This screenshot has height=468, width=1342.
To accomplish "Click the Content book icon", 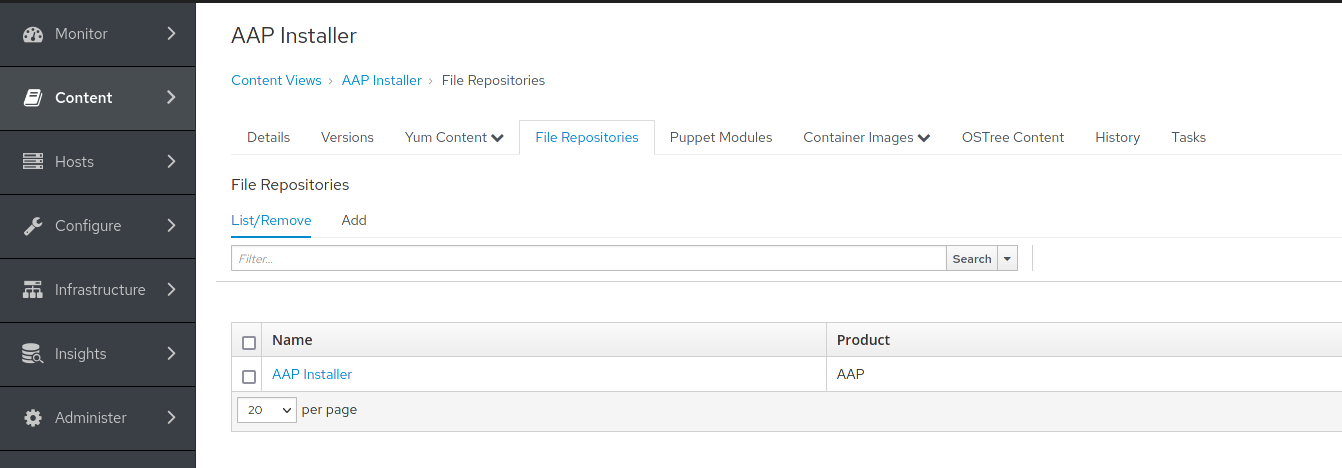I will pyautogui.click(x=33, y=98).
